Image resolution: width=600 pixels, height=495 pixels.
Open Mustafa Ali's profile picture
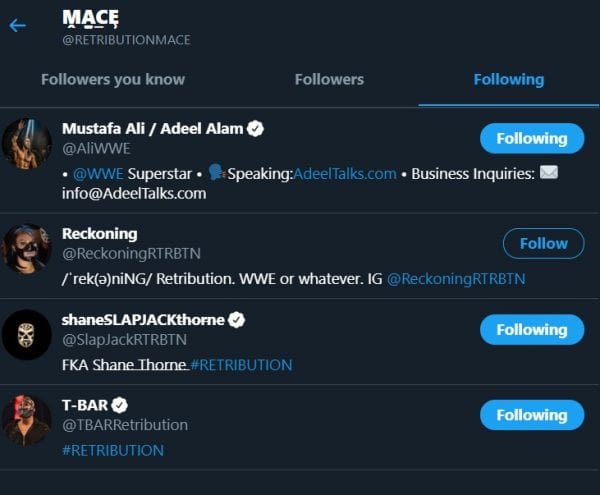27,143
